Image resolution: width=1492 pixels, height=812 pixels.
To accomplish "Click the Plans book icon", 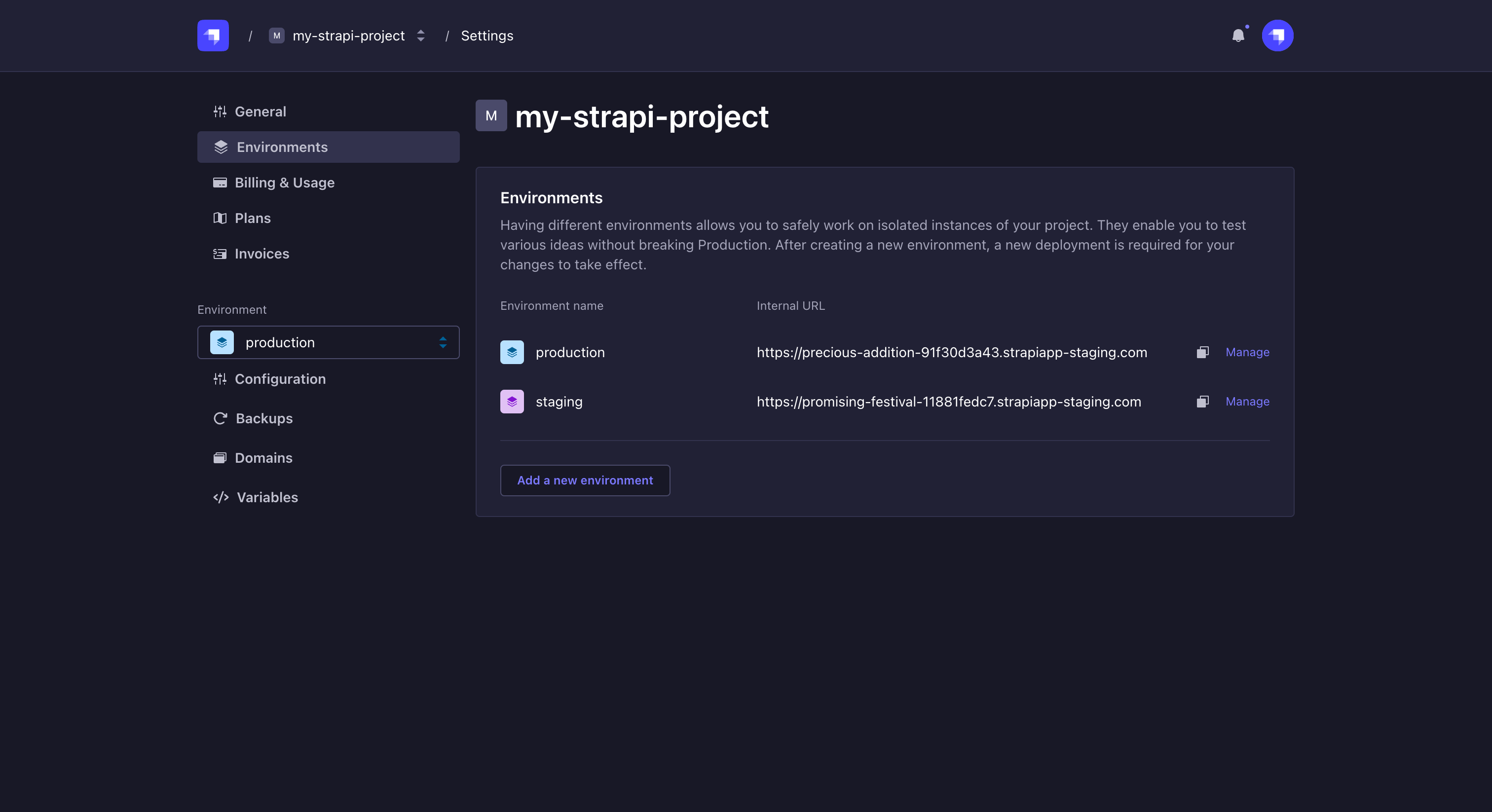I will coord(220,219).
